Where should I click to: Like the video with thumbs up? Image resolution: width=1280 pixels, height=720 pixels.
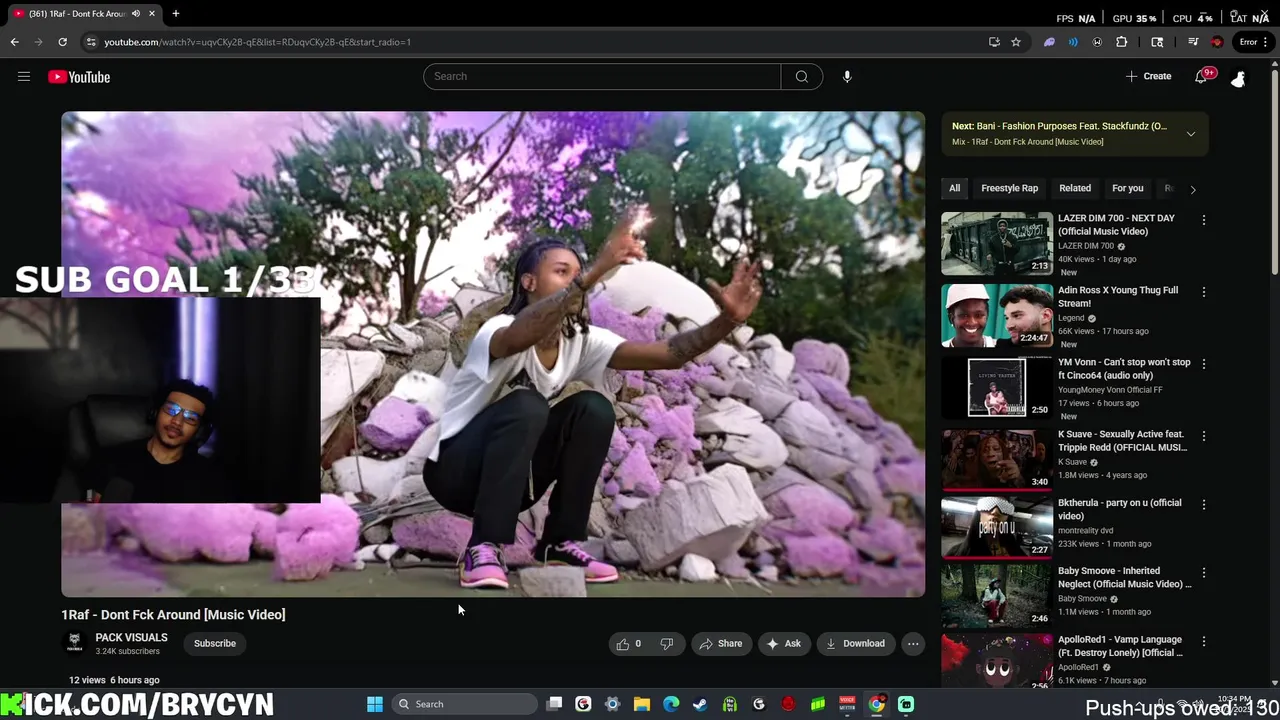coord(628,644)
